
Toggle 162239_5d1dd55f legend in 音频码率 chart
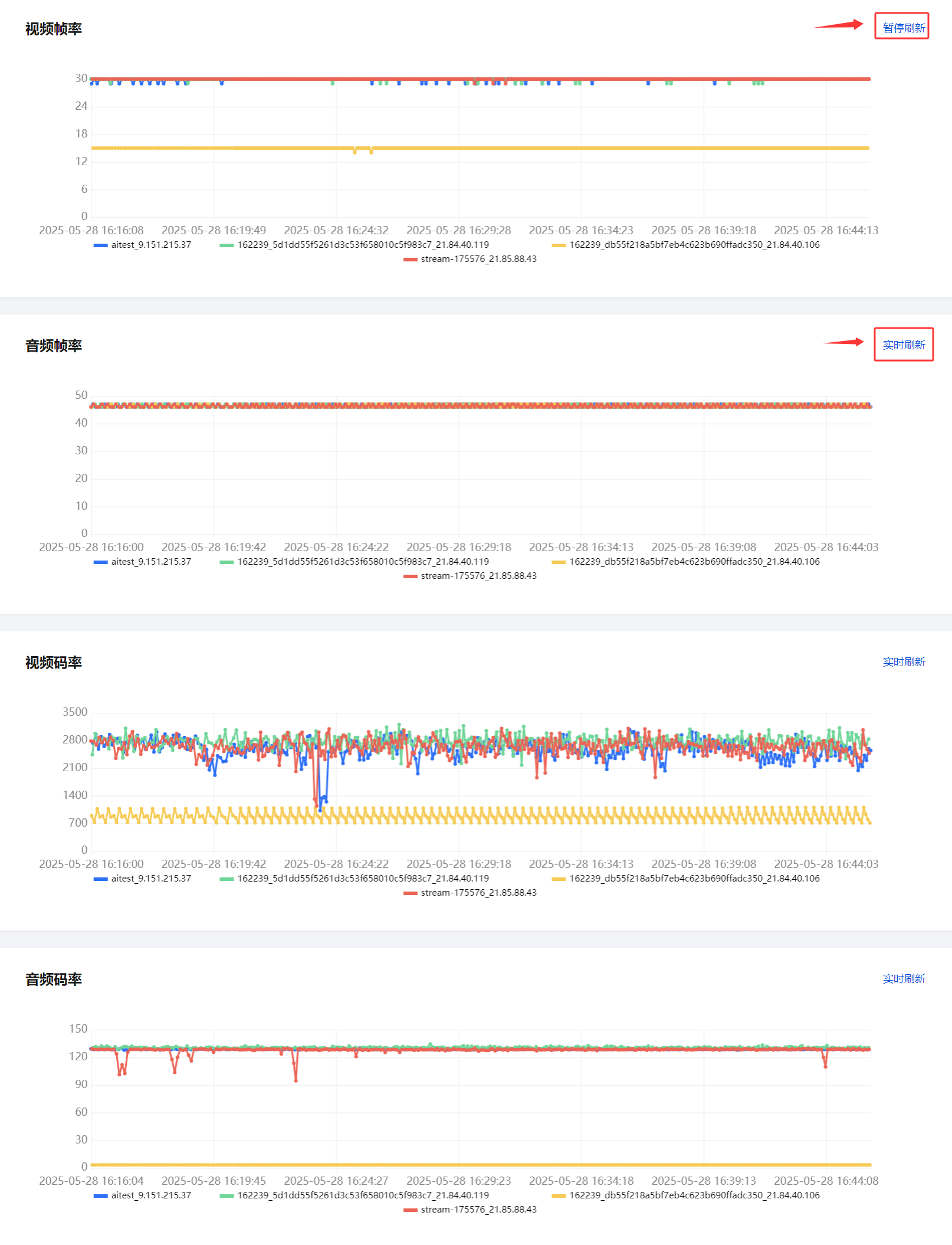[x=354, y=1195]
